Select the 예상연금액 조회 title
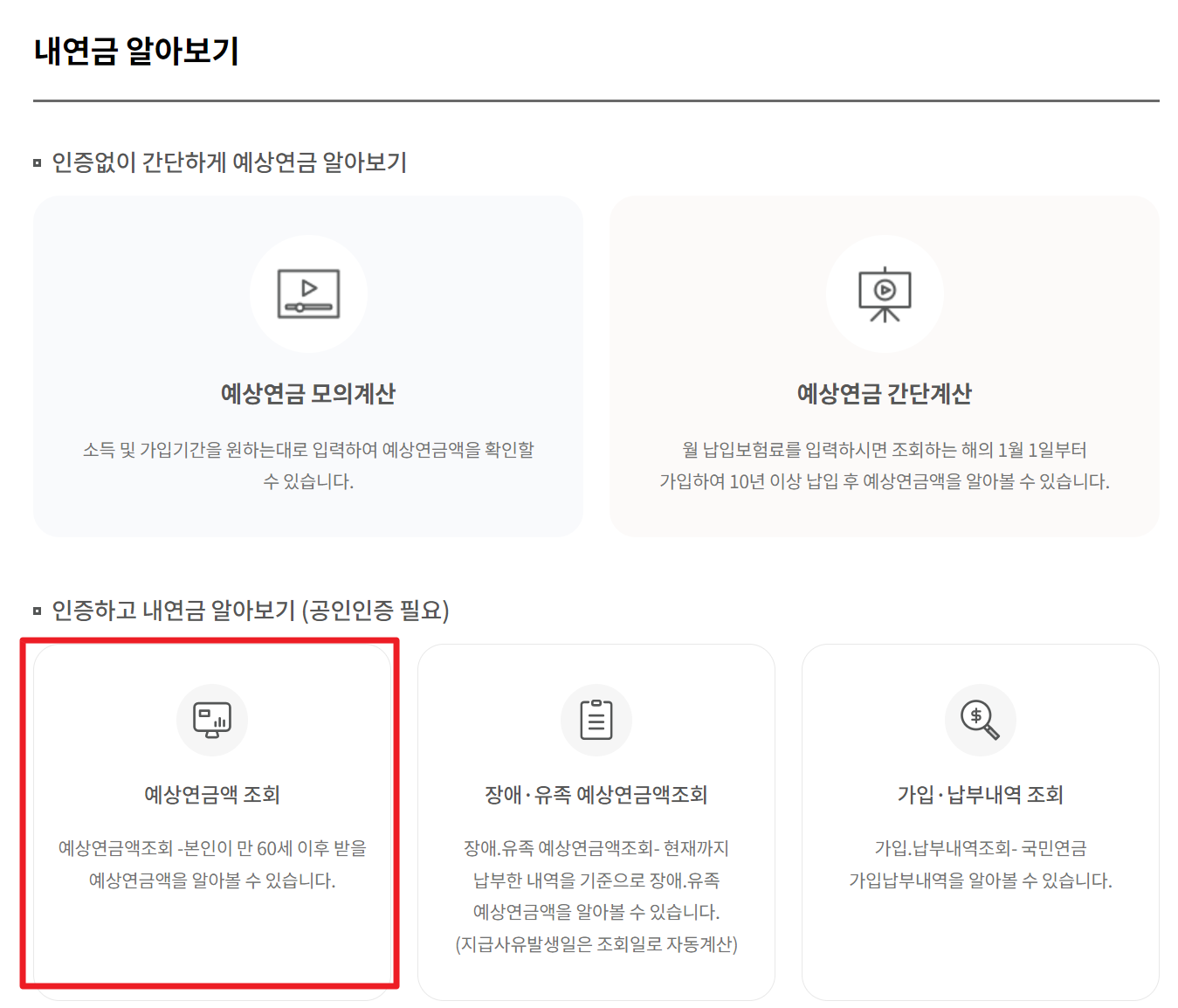The width and height of the screenshot is (1178, 1008). (212, 795)
